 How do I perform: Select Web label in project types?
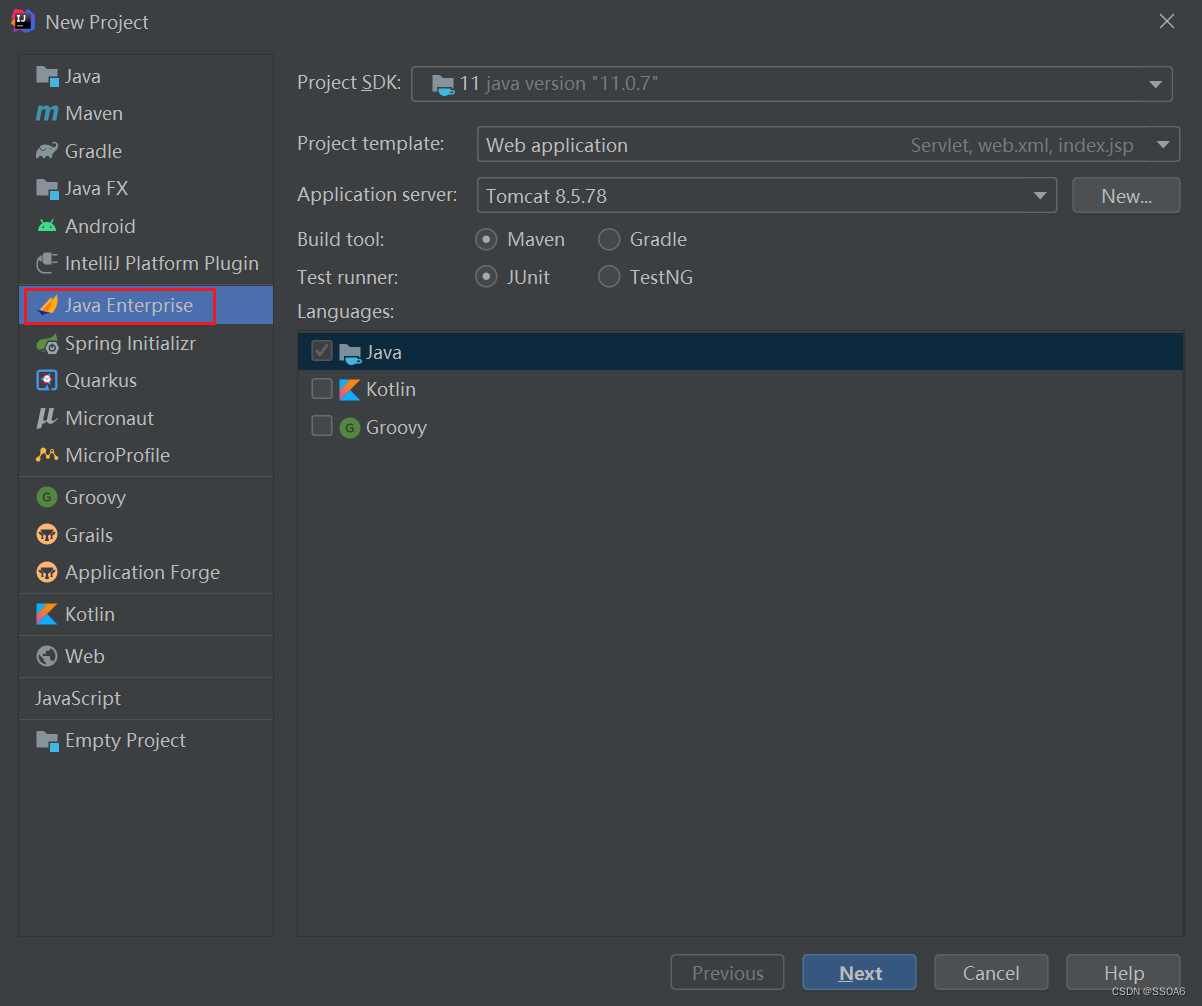coord(85,656)
